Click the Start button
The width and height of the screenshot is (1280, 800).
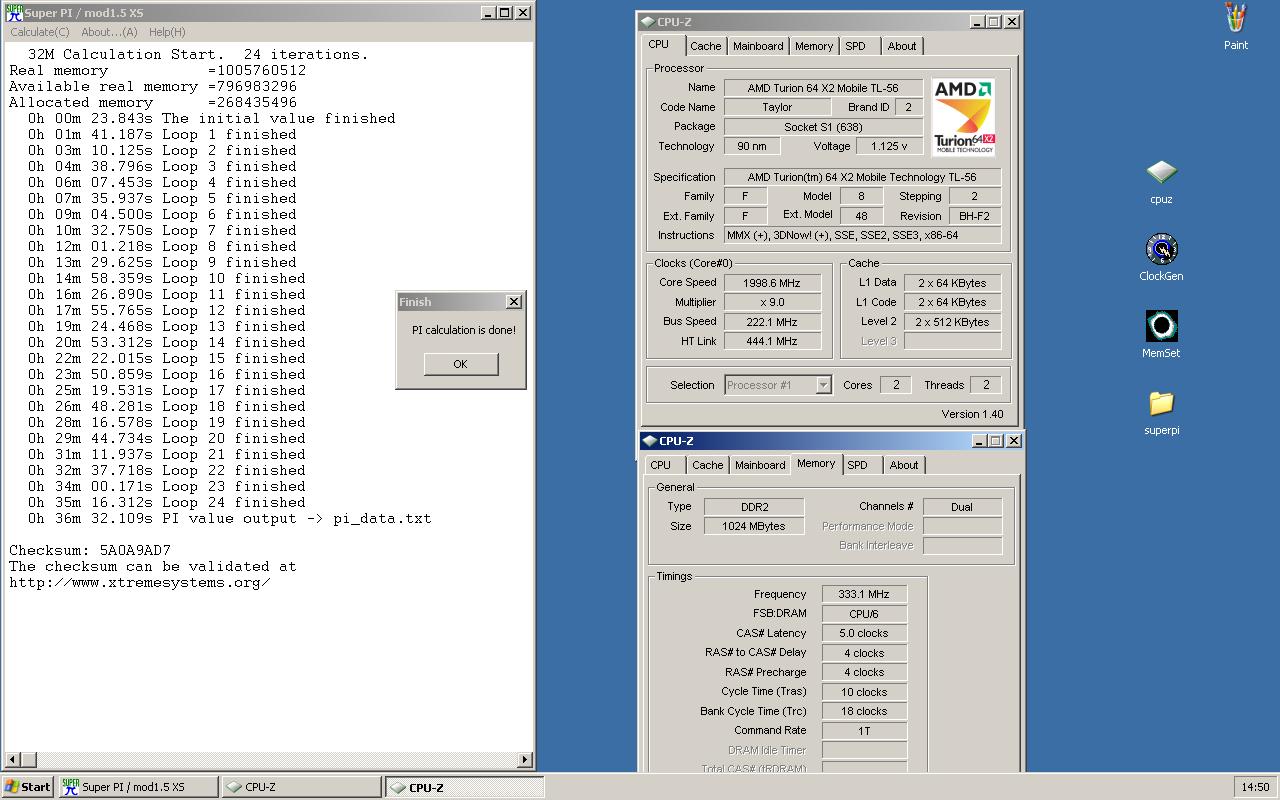tap(28, 787)
